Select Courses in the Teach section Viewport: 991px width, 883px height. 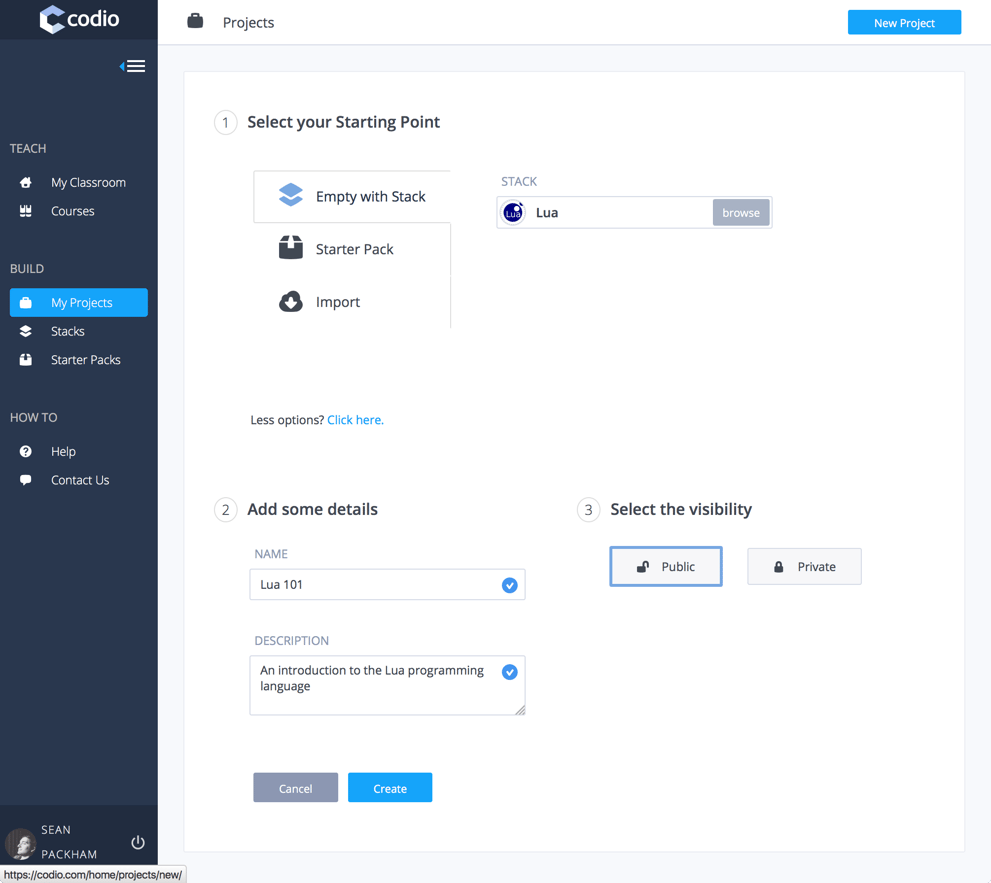coord(72,211)
